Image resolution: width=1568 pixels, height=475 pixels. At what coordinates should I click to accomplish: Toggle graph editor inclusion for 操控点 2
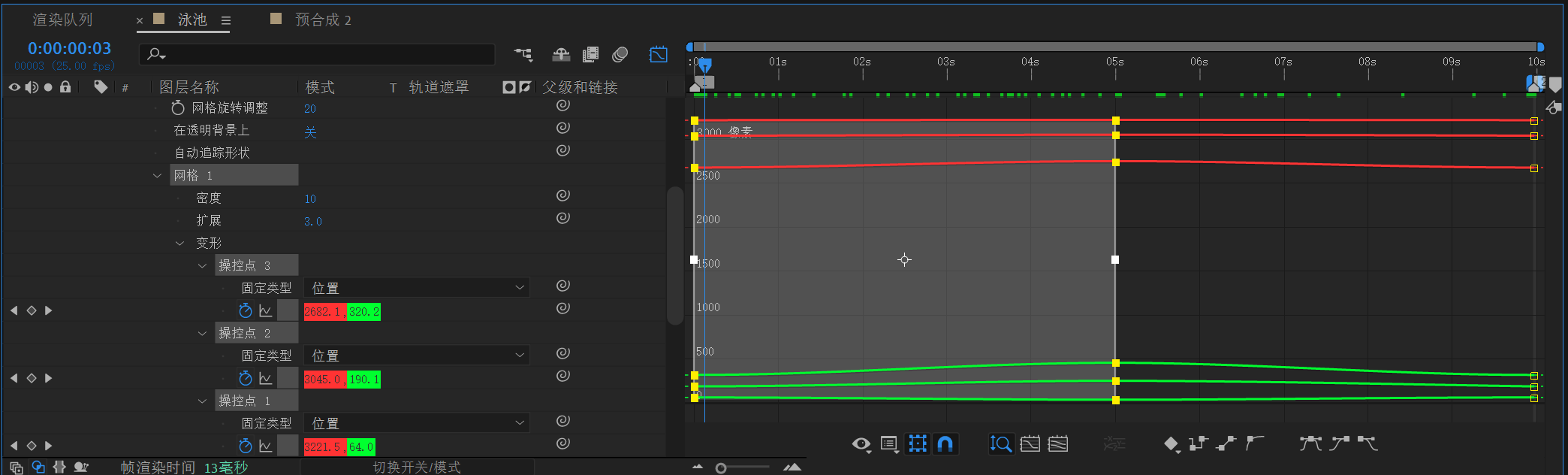(x=265, y=378)
